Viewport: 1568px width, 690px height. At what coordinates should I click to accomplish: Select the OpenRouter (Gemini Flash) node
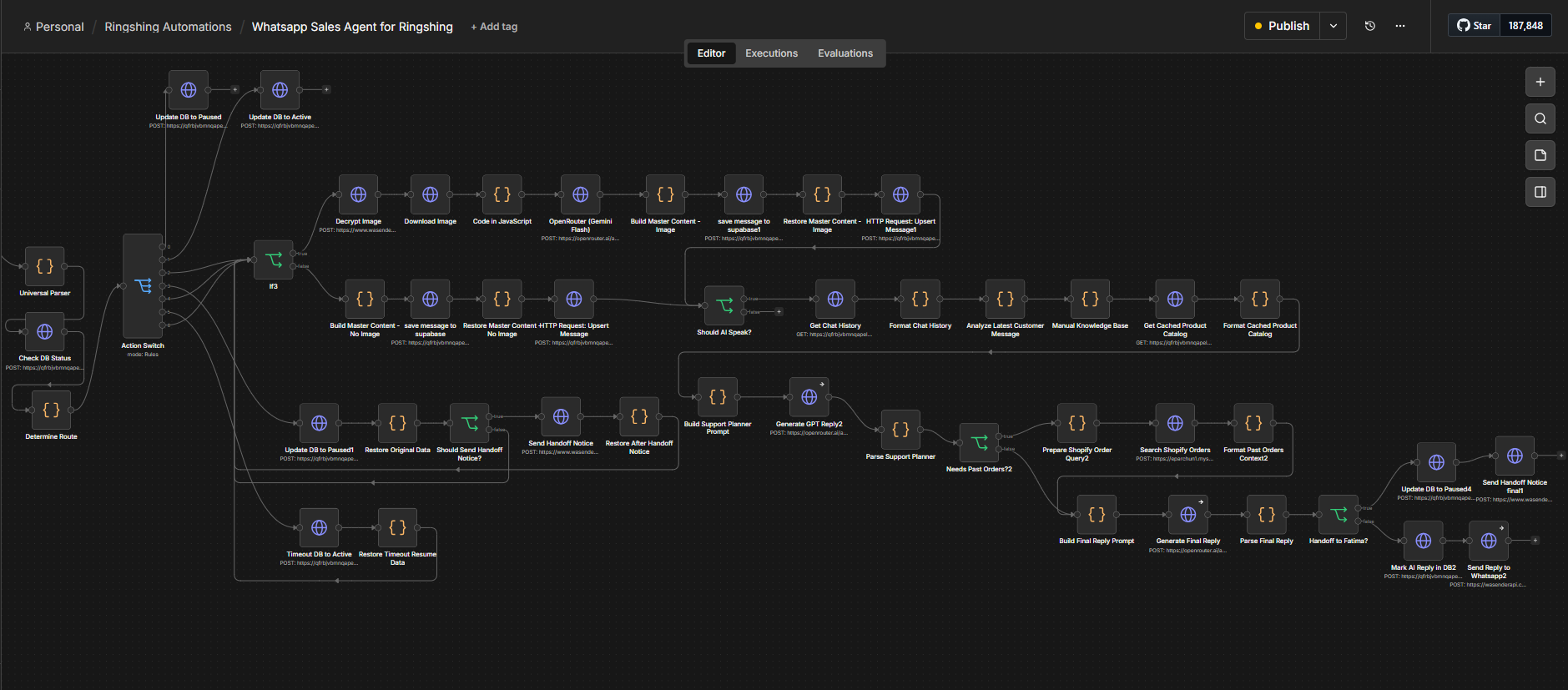581,194
